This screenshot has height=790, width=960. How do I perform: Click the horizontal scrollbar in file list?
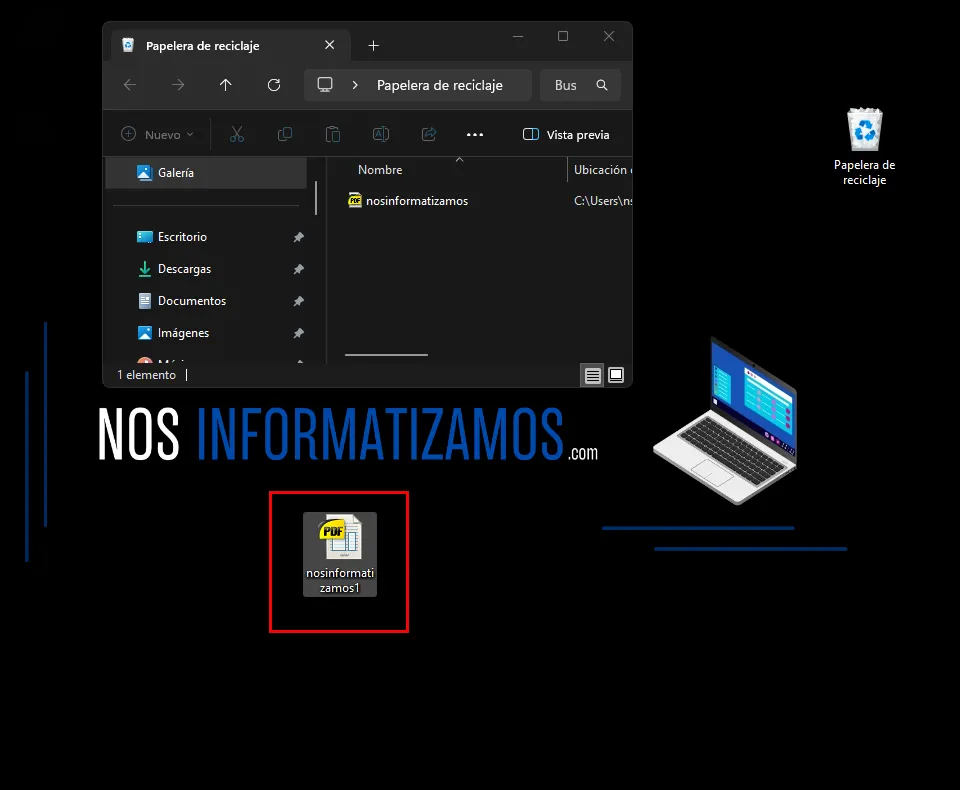point(386,355)
